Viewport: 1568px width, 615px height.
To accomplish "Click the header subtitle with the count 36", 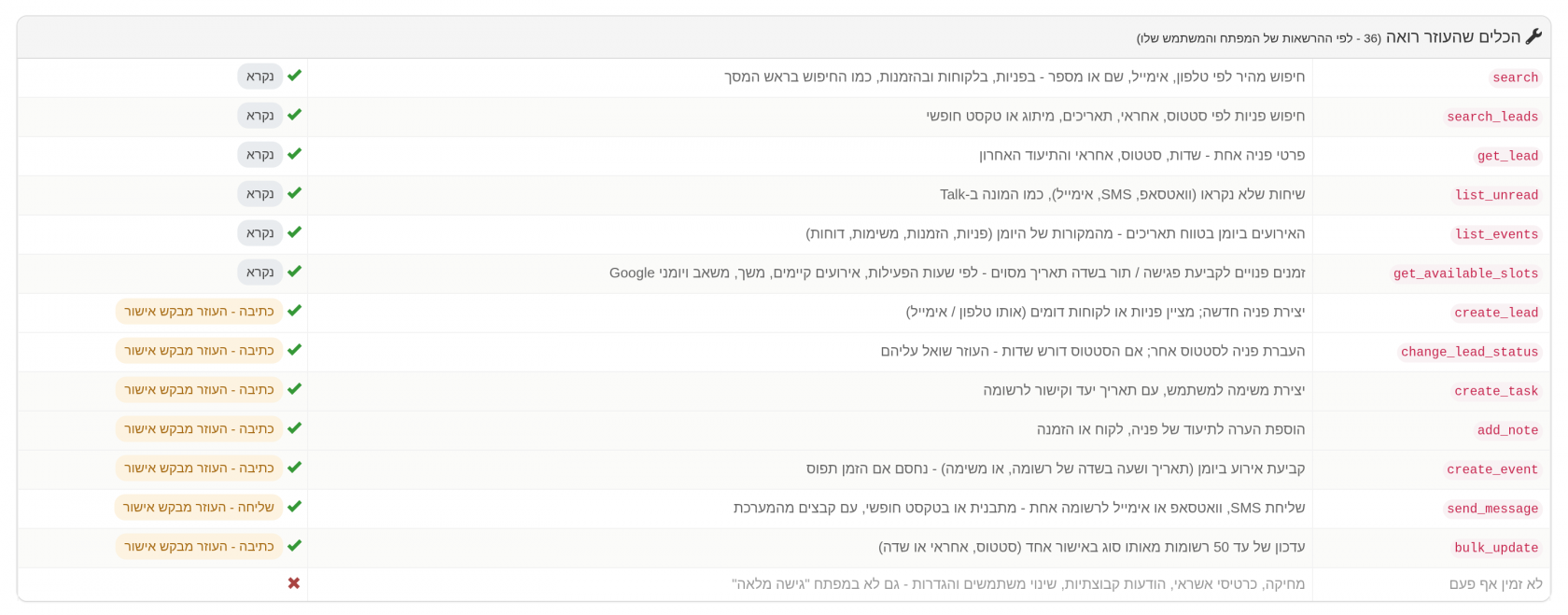I will pos(1258,38).
